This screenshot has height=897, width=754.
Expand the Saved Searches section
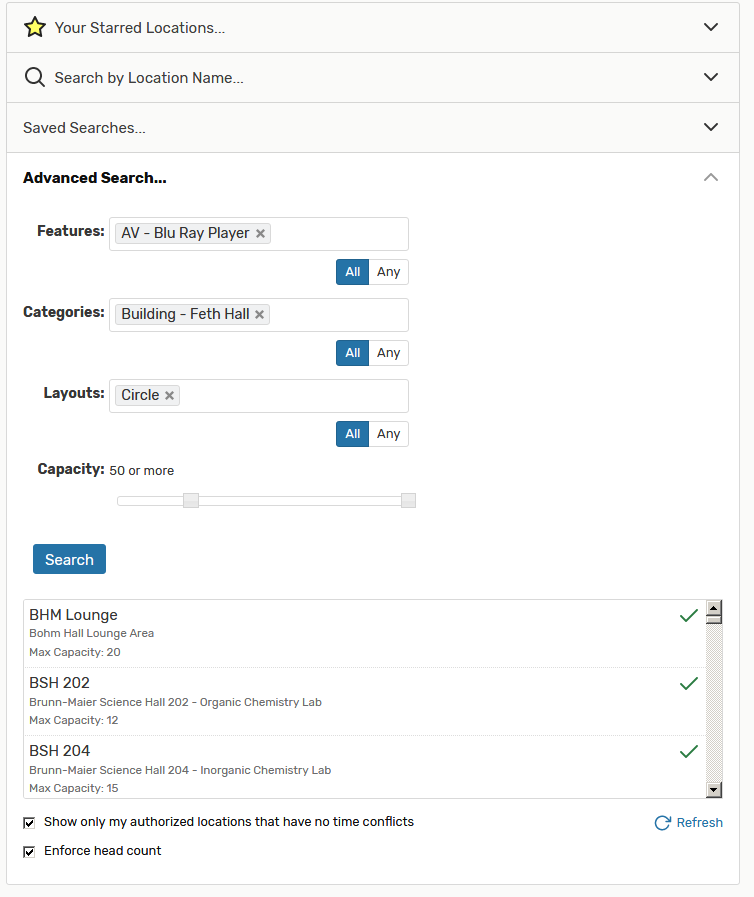pos(711,128)
